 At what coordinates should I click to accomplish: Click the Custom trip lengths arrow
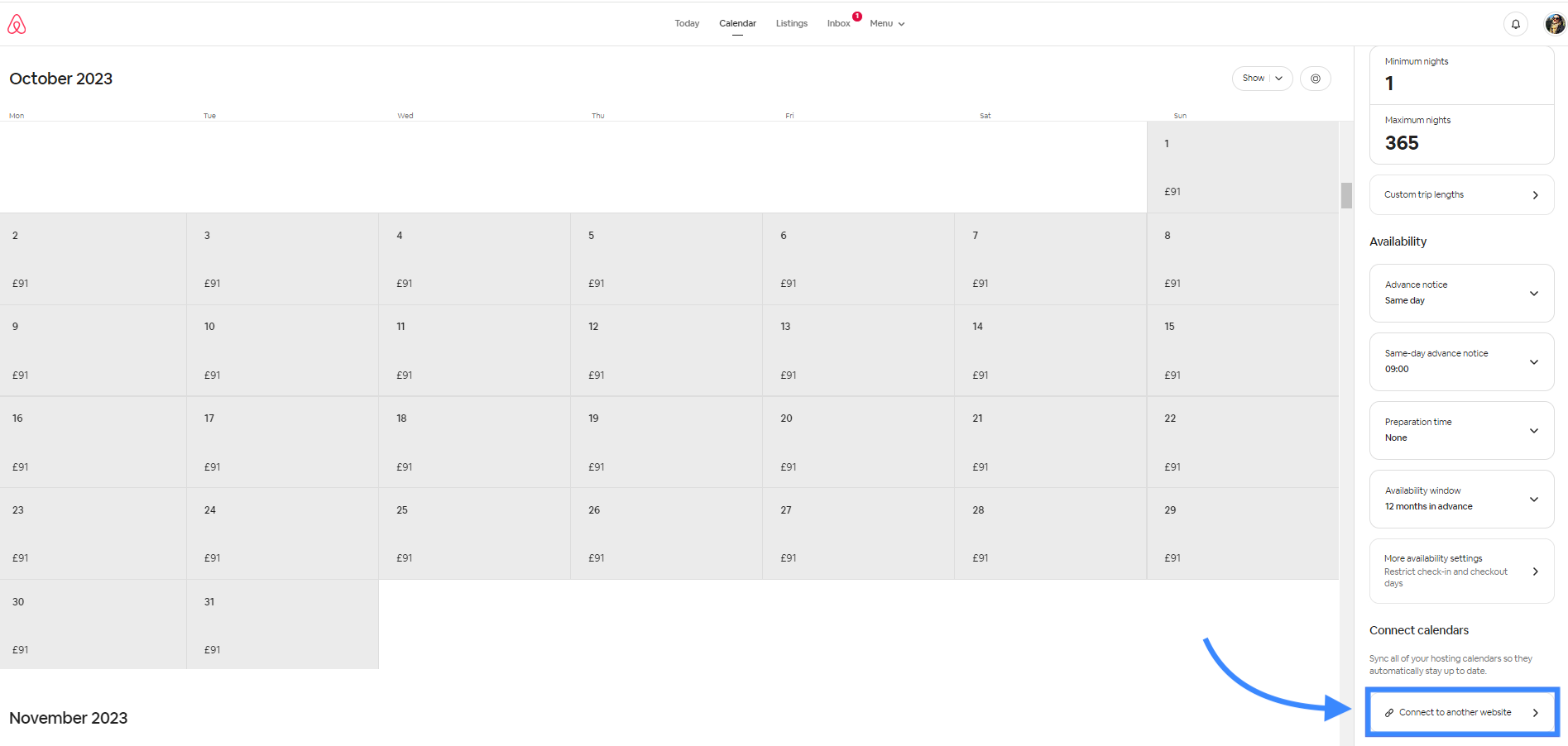click(x=1535, y=195)
